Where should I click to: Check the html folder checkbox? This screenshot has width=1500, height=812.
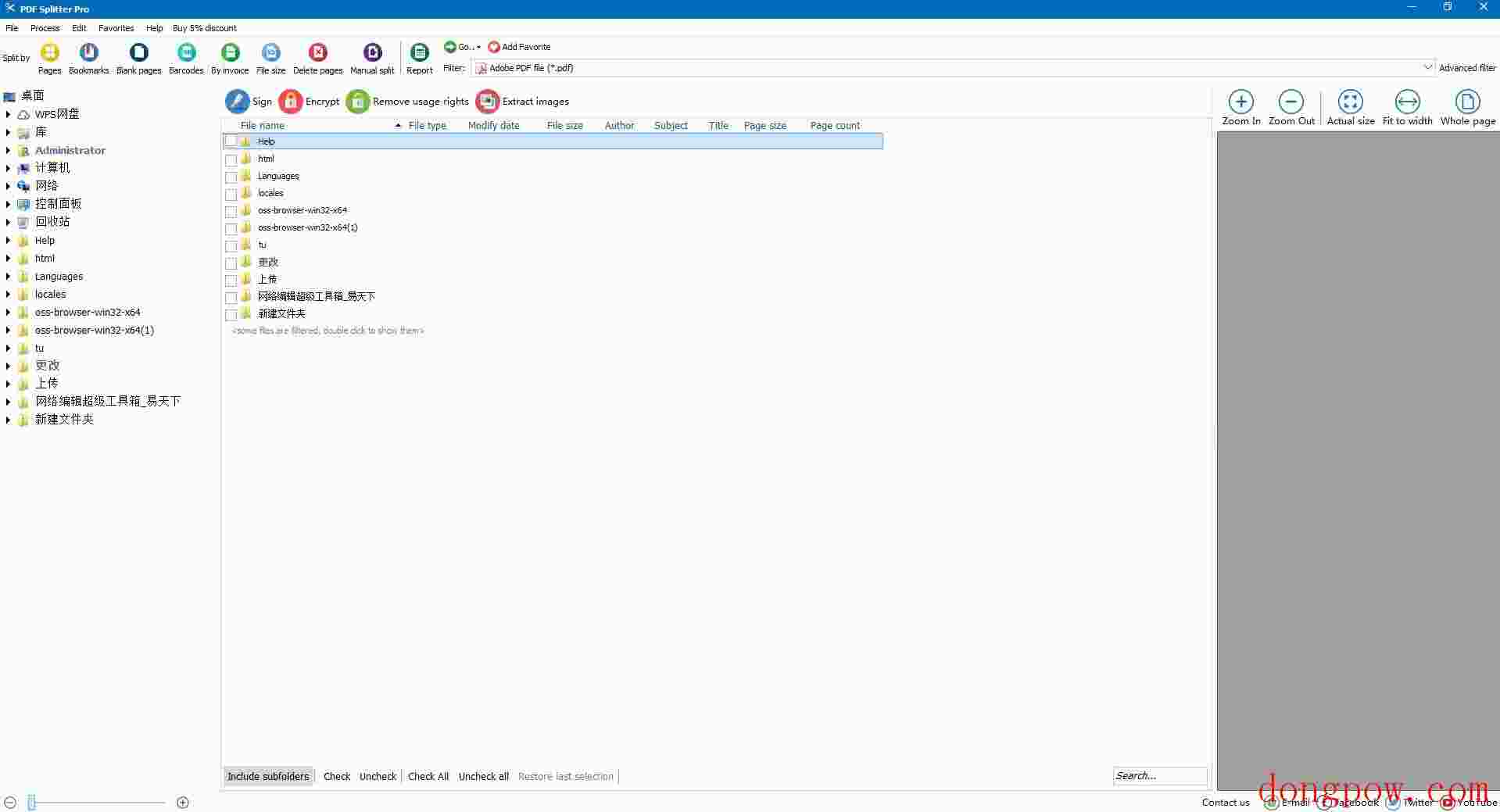pos(231,159)
